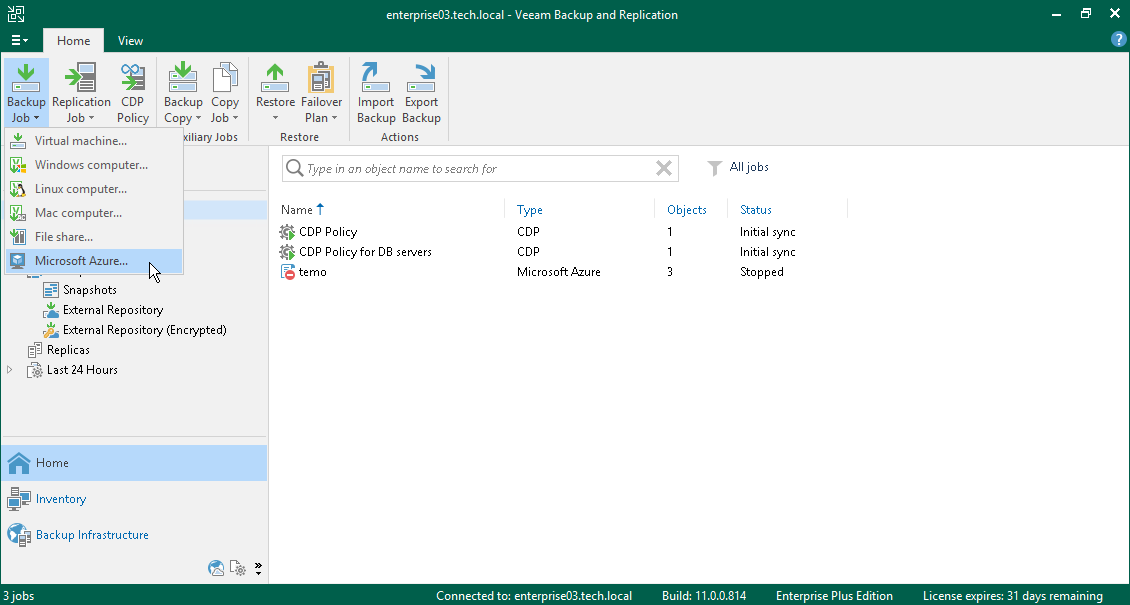Image resolution: width=1130 pixels, height=605 pixels.
Task: Select the CDP Policy job row icon
Action: tap(288, 232)
